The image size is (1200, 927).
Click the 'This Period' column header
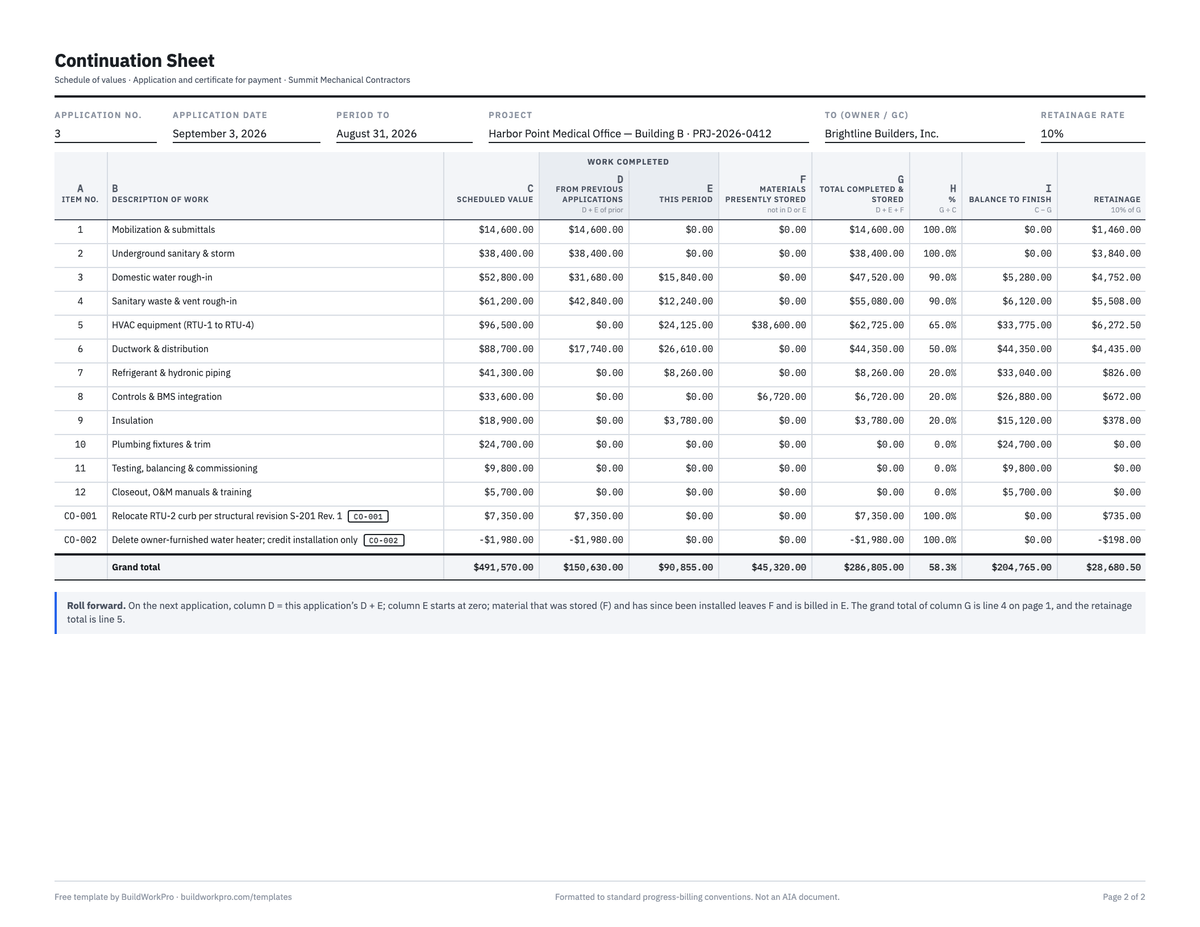[686, 199]
